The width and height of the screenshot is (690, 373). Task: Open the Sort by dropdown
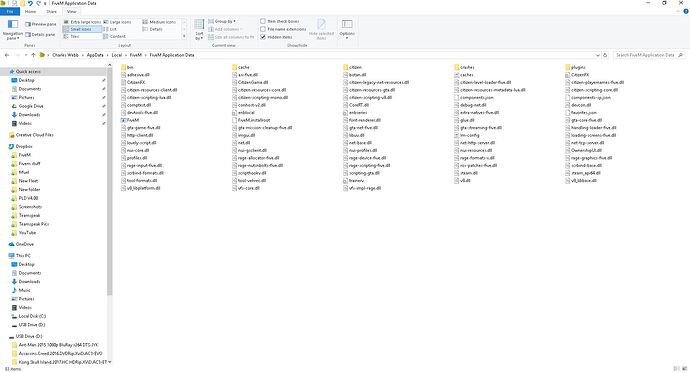click(199, 29)
